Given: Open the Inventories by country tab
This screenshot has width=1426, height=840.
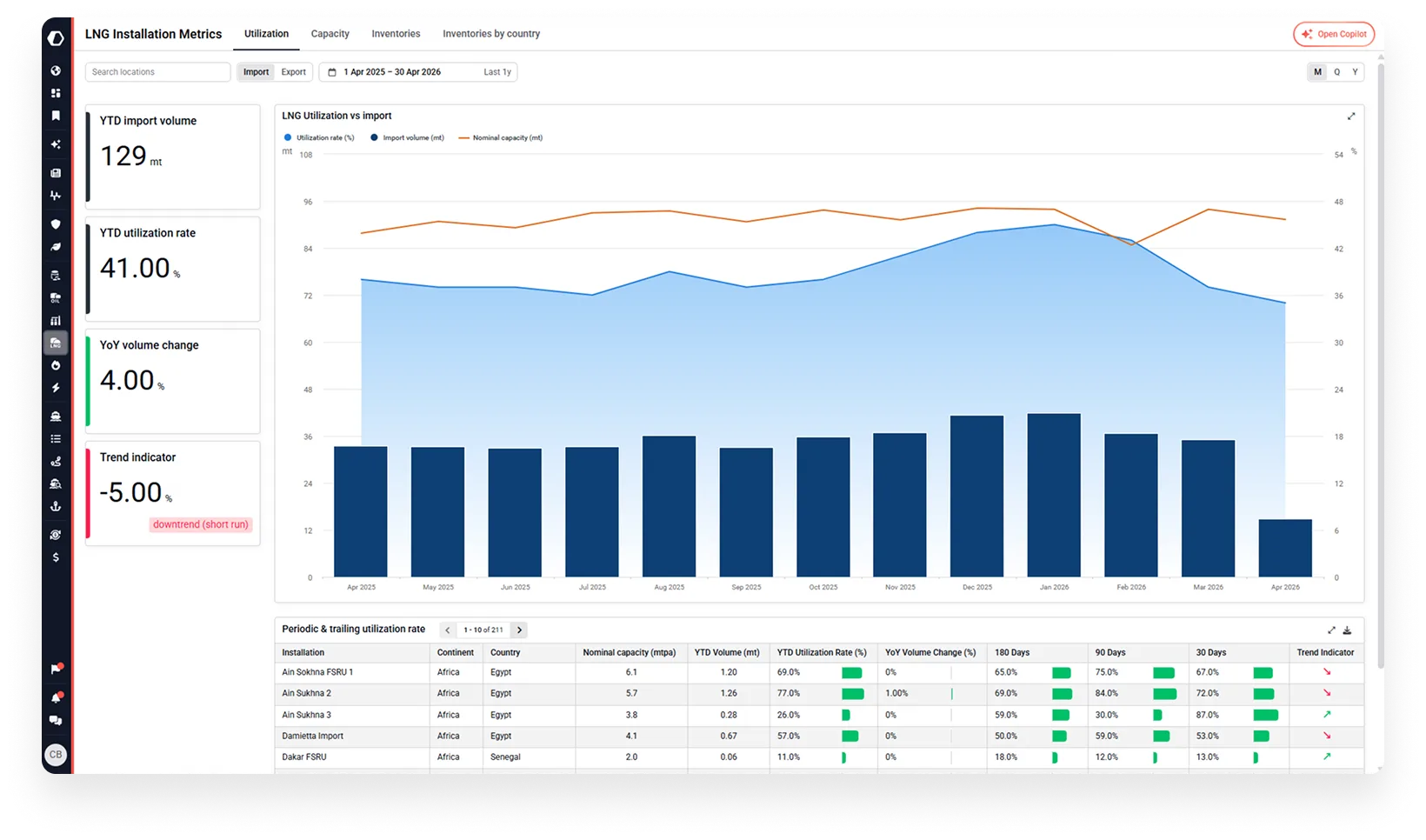Looking at the screenshot, I should 491,33.
